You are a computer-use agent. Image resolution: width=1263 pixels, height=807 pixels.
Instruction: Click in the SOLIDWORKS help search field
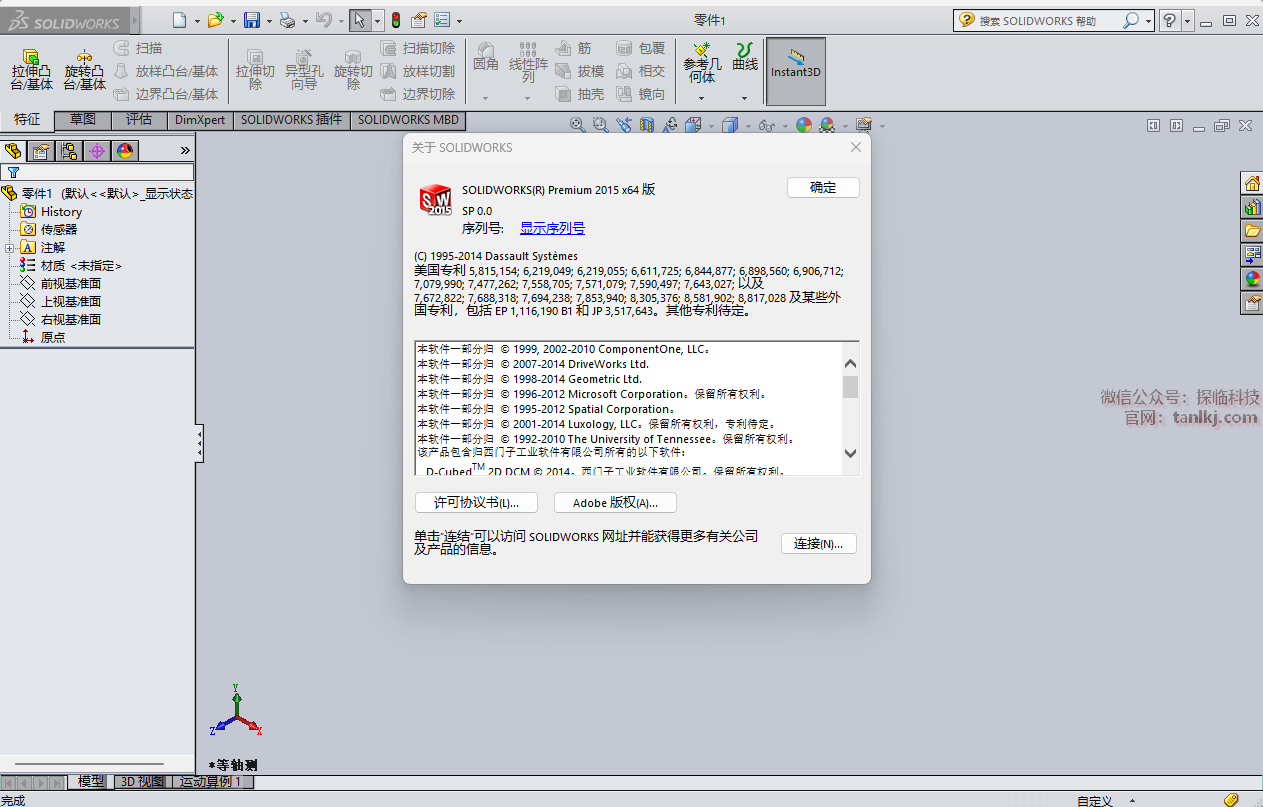pos(1045,20)
